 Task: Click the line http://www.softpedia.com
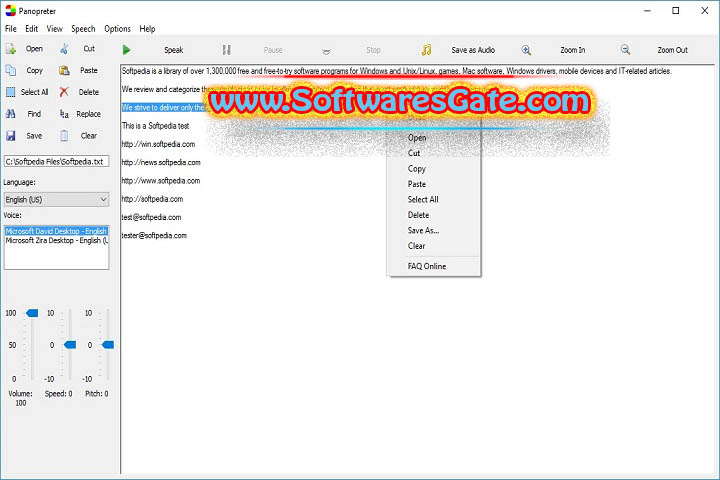click(161, 181)
